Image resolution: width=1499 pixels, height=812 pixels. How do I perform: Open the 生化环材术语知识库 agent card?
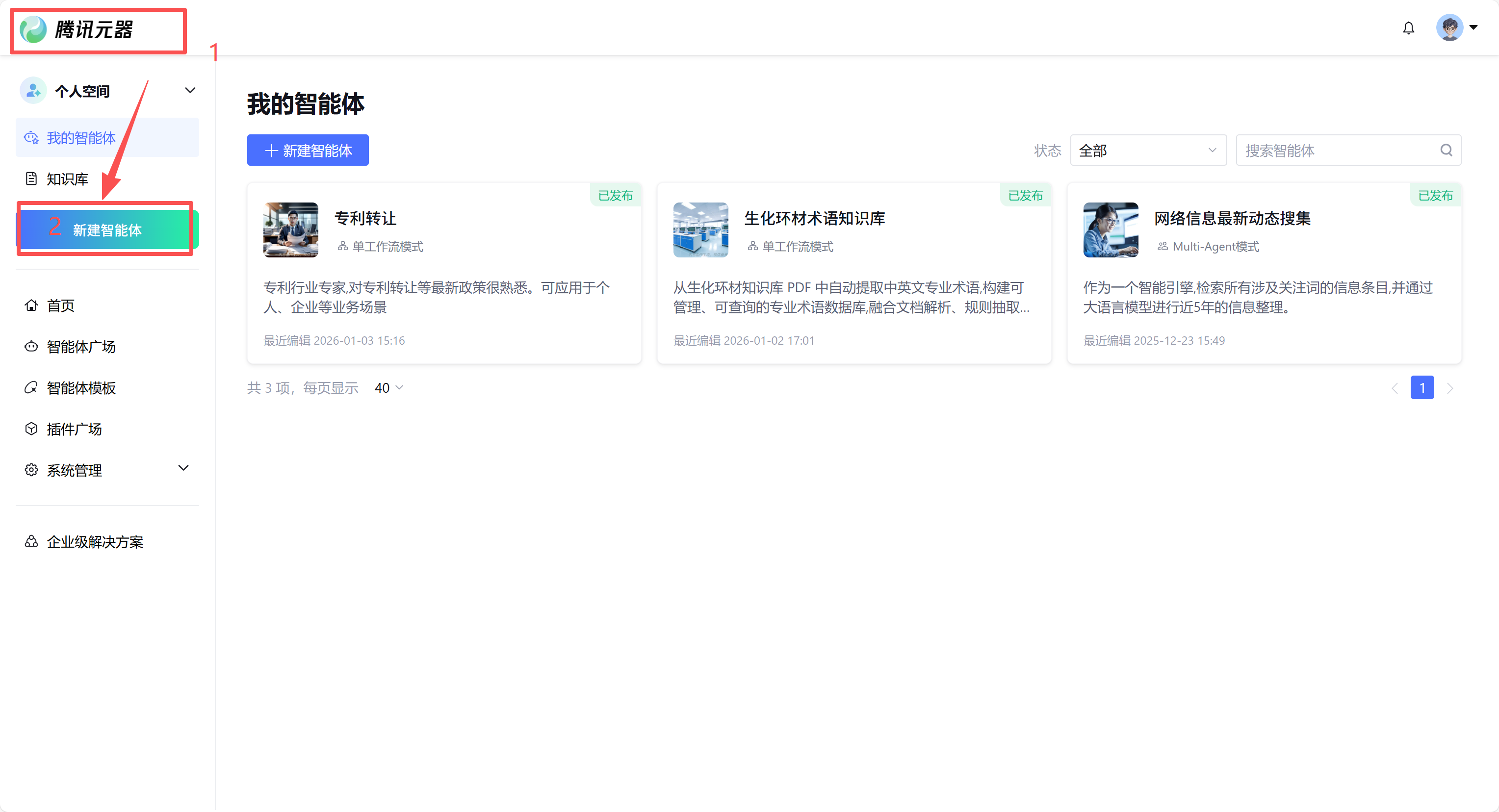pyautogui.click(x=853, y=274)
